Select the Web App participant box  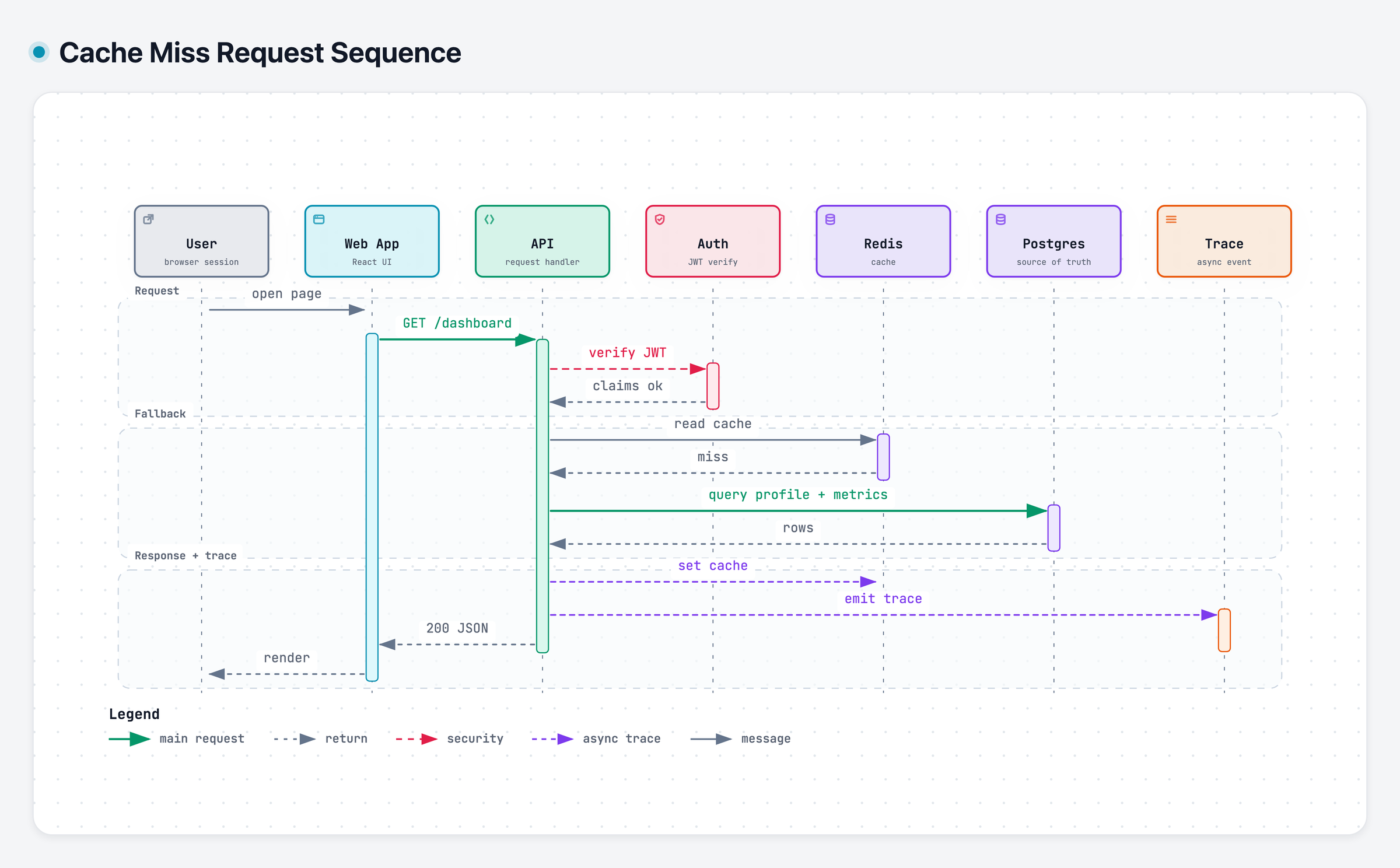pos(372,241)
